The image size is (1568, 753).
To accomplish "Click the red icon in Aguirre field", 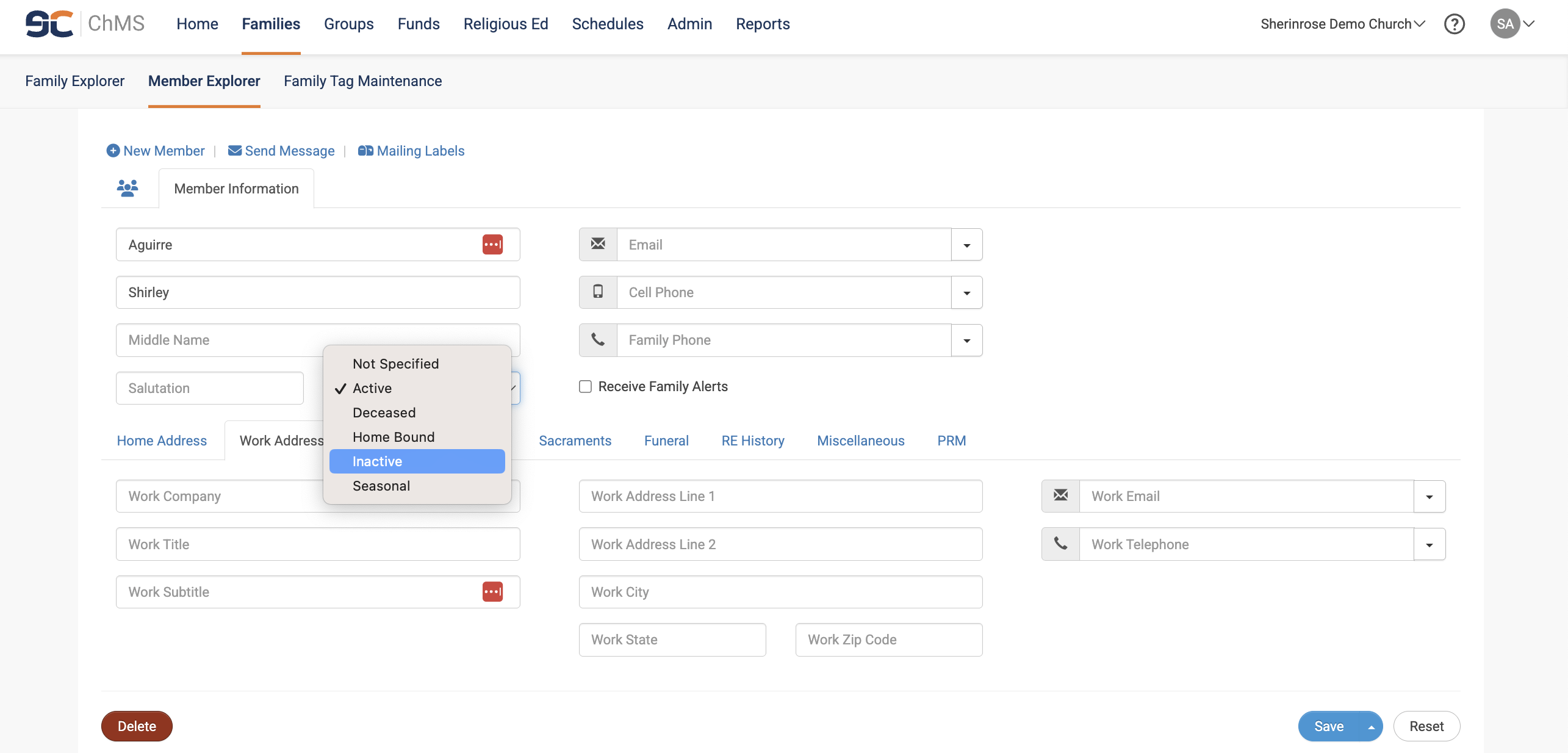I will coord(492,245).
